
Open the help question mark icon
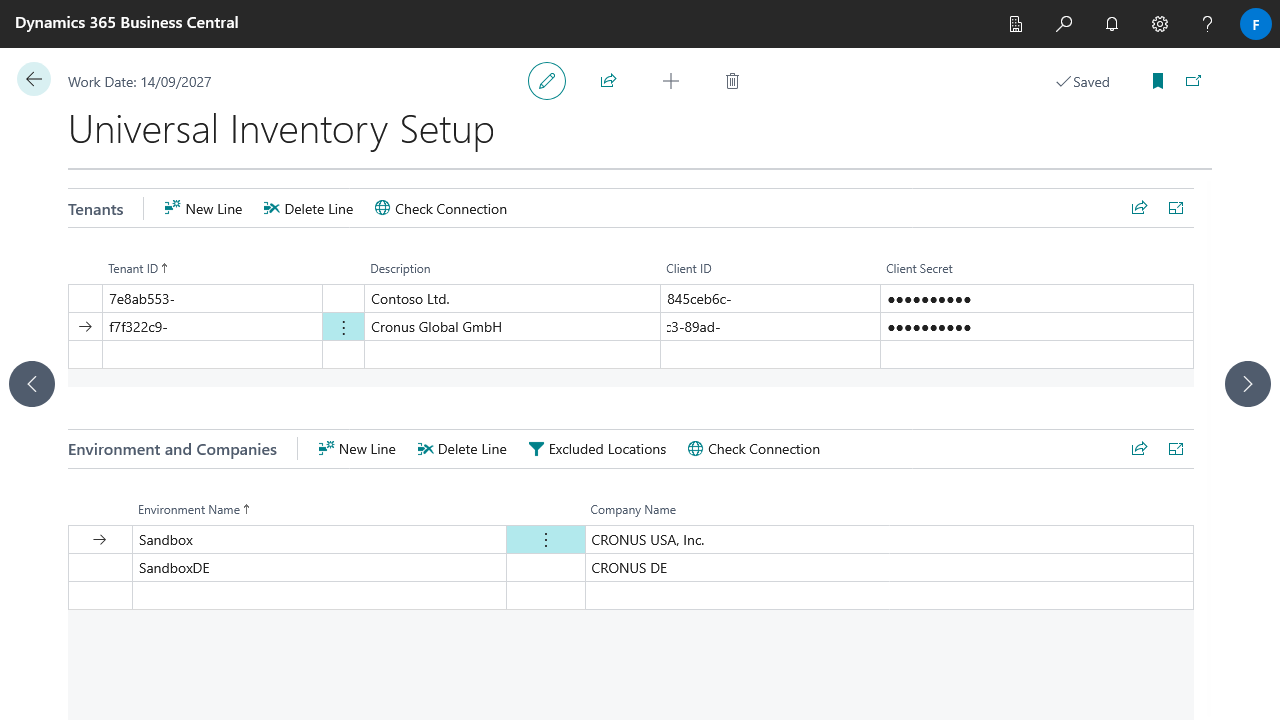tap(1208, 24)
